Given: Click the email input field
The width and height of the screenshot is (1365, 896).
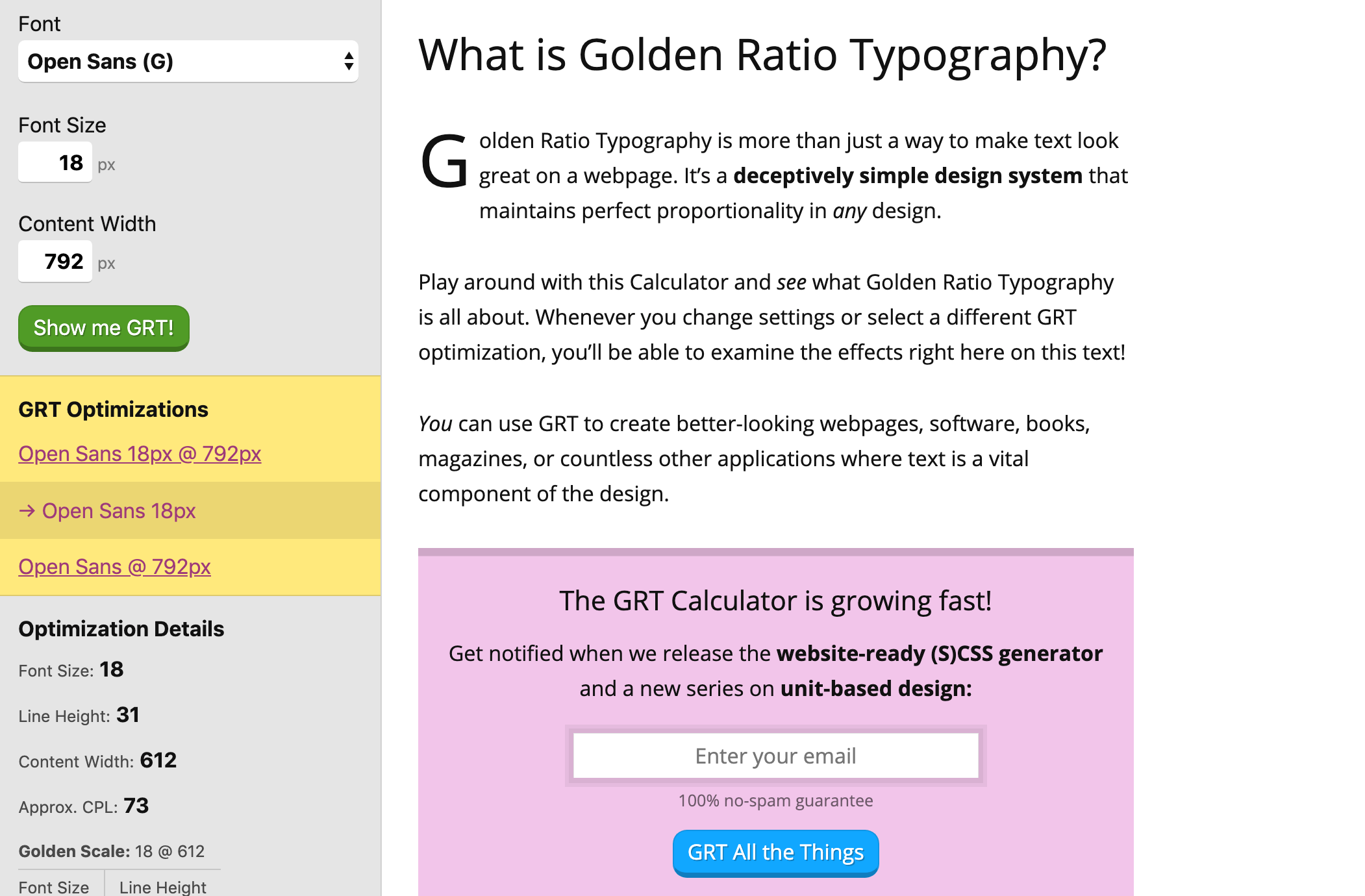Looking at the screenshot, I should [776, 755].
